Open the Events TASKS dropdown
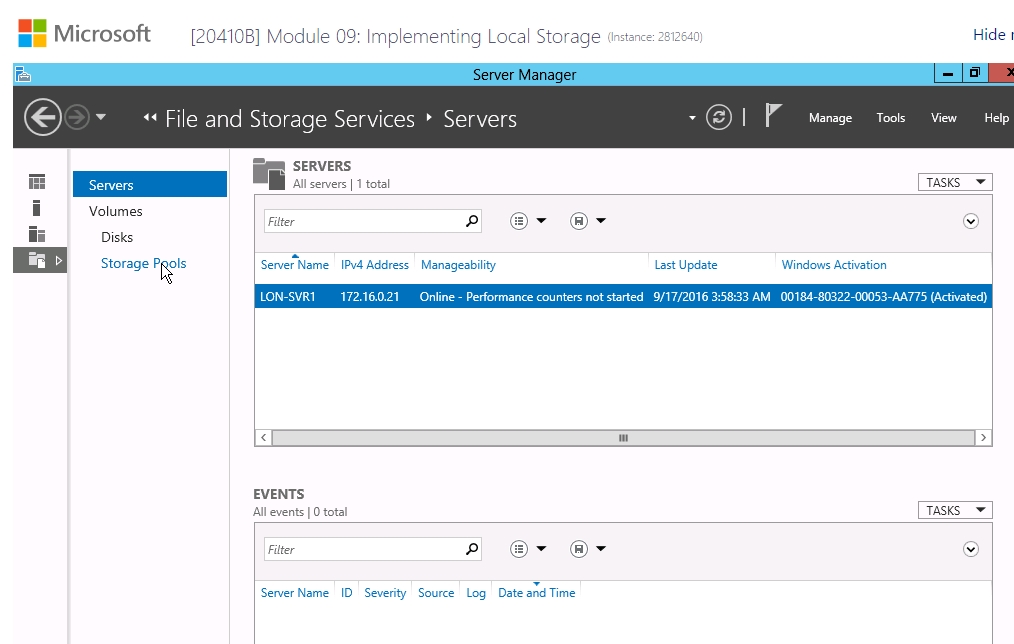 955,510
